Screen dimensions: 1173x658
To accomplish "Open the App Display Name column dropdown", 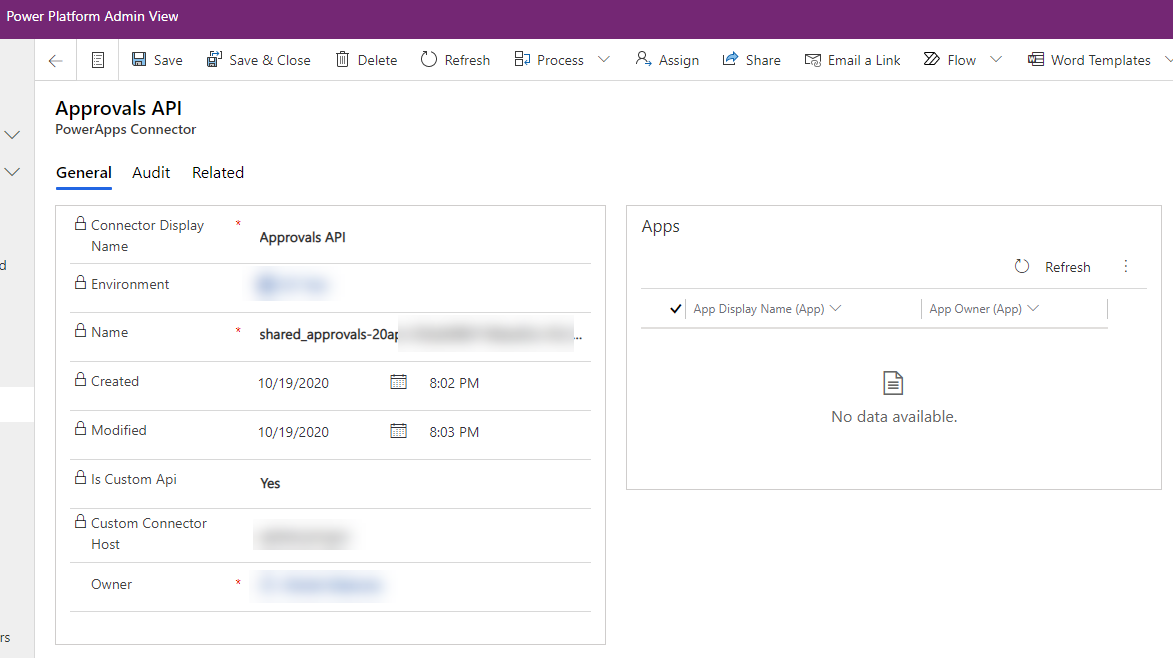I will click(x=836, y=308).
